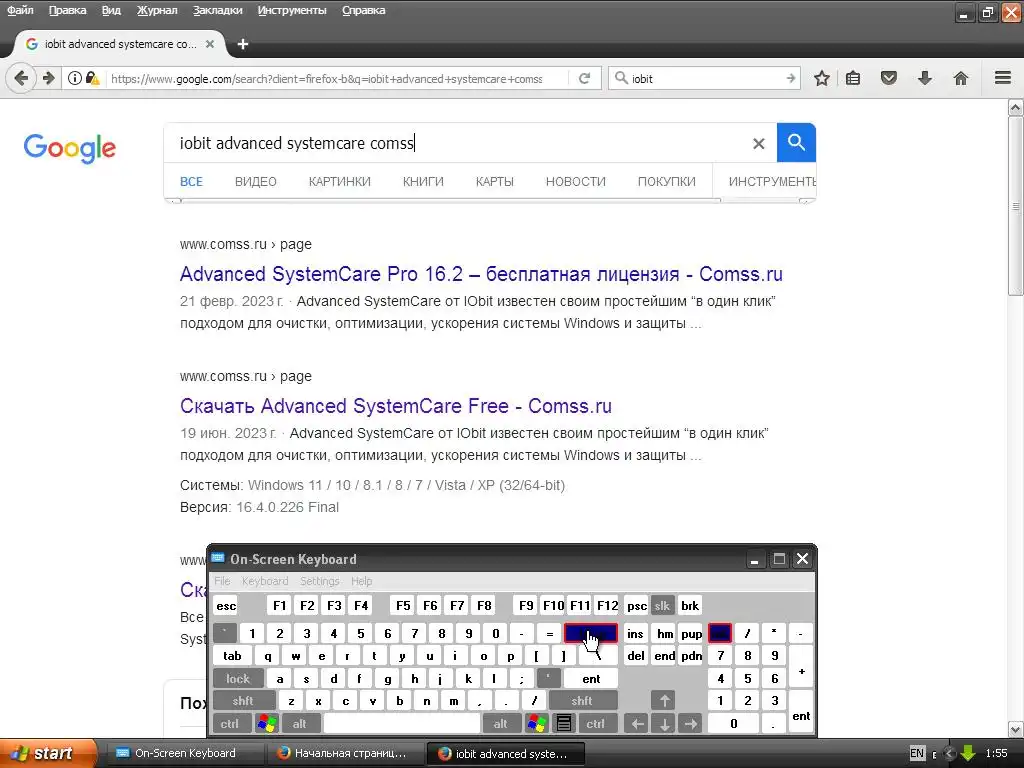Toggle the right alt key on the keyboard

tap(500, 724)
